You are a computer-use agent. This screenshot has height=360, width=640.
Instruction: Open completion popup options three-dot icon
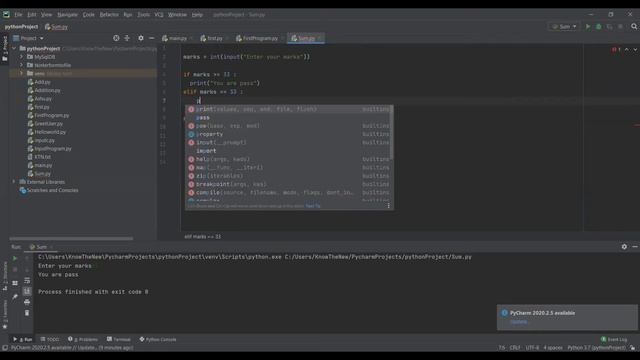tap(389, 206)
